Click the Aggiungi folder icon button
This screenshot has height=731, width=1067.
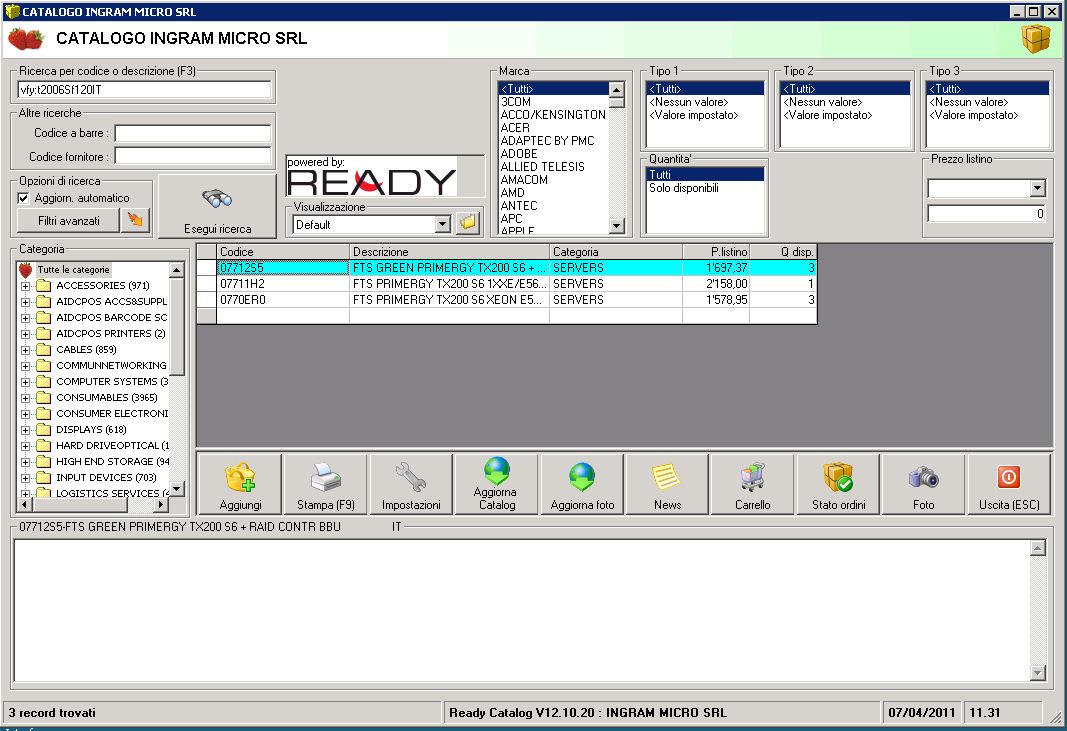[240, 484]
